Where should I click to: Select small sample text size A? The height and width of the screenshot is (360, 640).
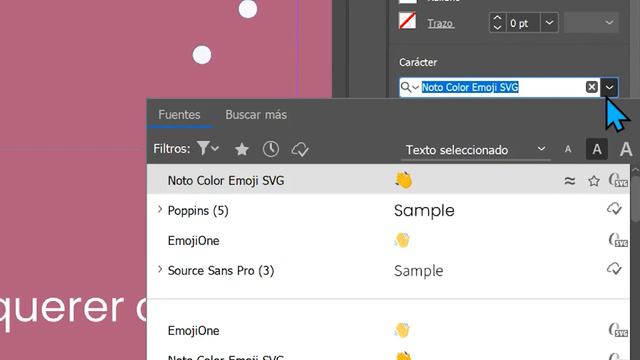point(568,149)
